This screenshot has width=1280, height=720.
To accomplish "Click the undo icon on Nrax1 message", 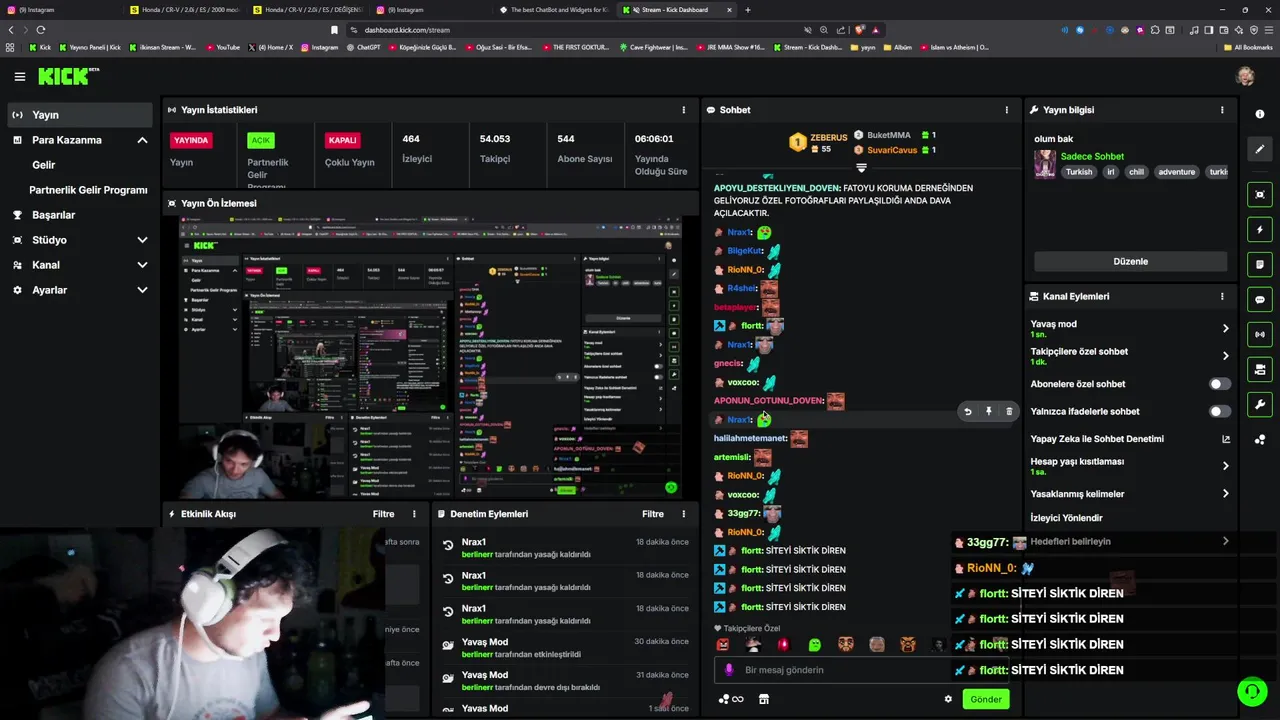I will tap(967, 411).
